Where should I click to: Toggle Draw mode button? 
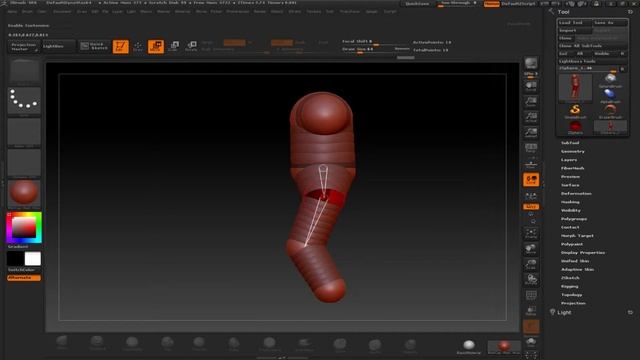(138, 47)
